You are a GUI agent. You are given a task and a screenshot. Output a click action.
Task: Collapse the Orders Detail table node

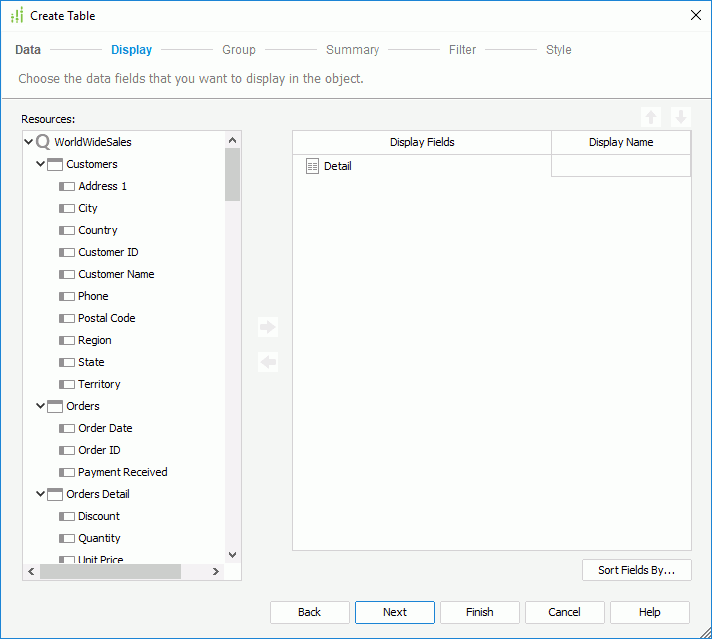click(x=40, y=494)
